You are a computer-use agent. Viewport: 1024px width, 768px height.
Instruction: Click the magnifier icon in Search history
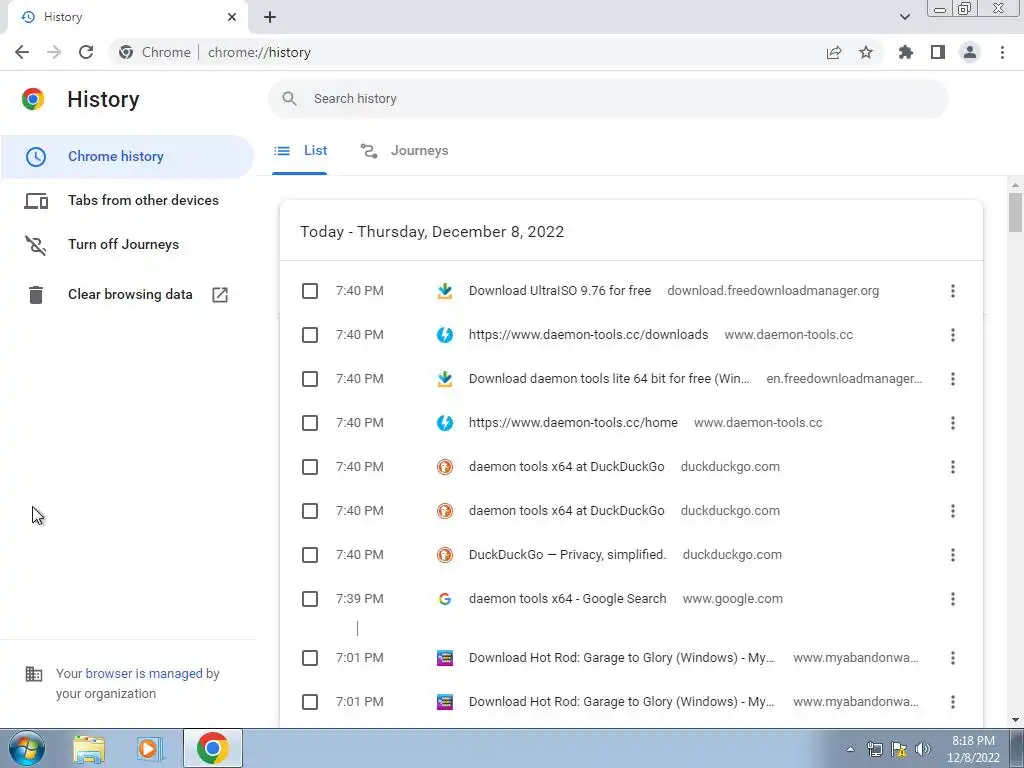(x=289, y=99)
